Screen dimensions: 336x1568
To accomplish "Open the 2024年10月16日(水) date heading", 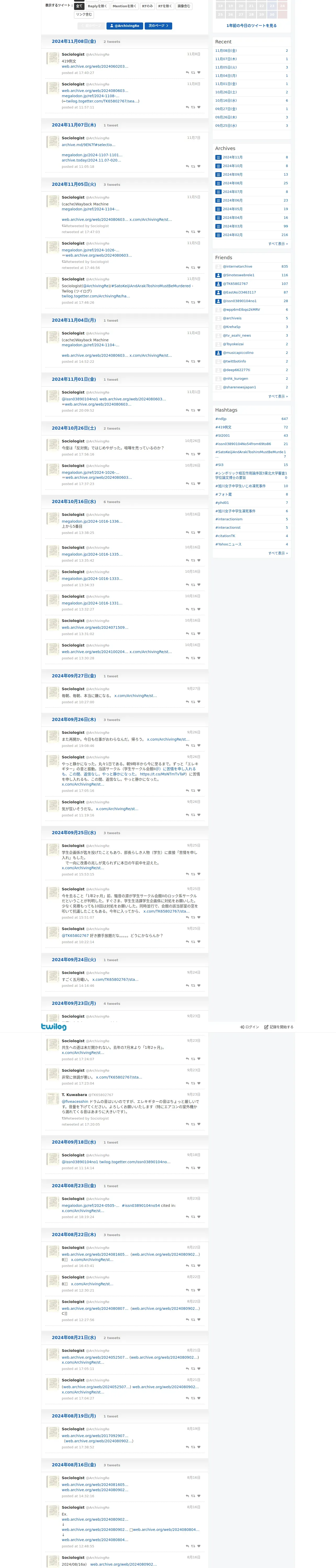I will tap(74, 501).
